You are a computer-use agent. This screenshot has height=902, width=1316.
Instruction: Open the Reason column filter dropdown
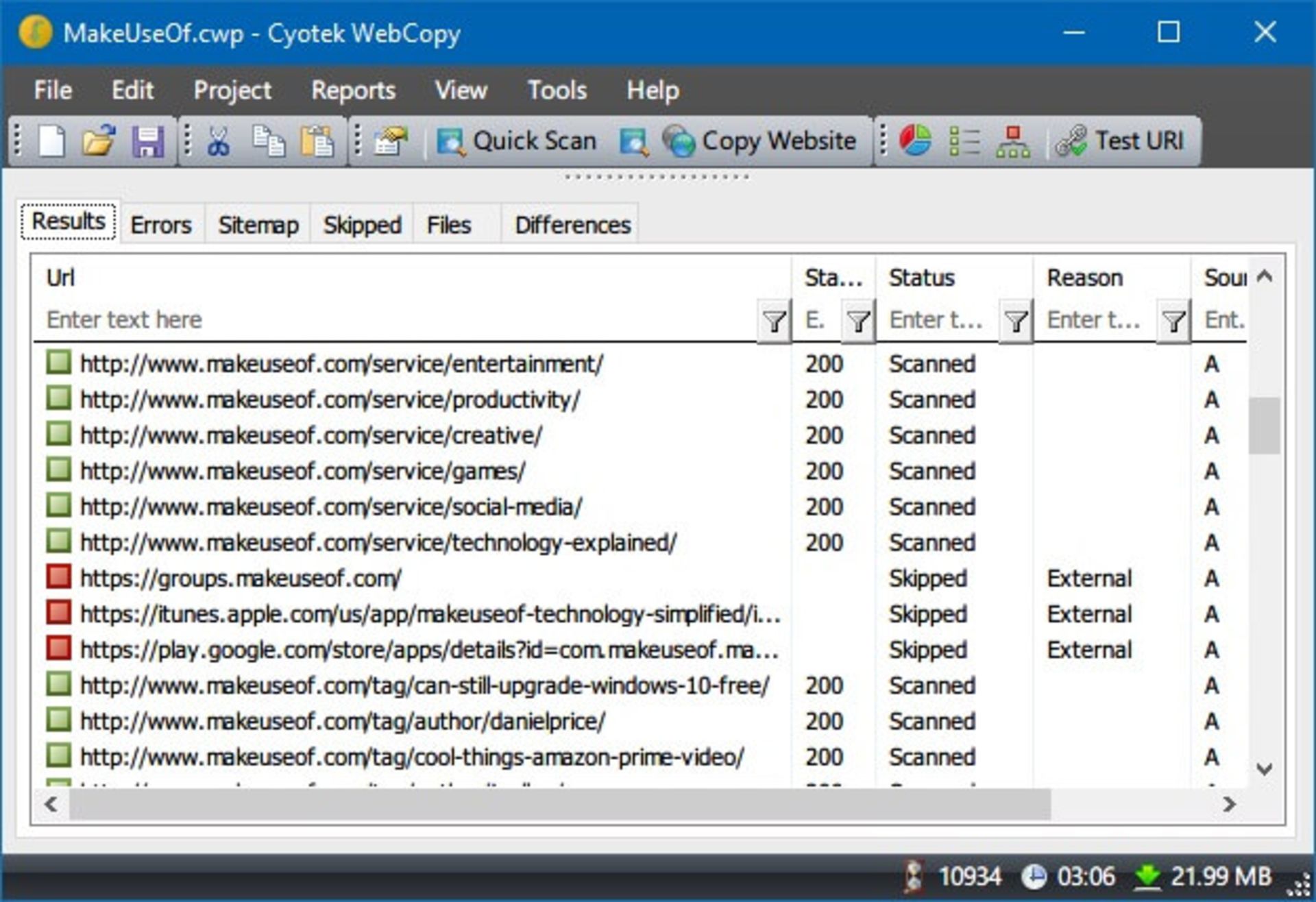[x=1173, y=320]
